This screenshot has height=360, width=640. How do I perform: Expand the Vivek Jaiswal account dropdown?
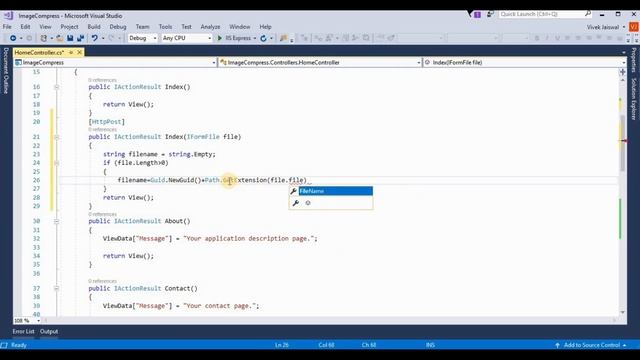(624, 27)
